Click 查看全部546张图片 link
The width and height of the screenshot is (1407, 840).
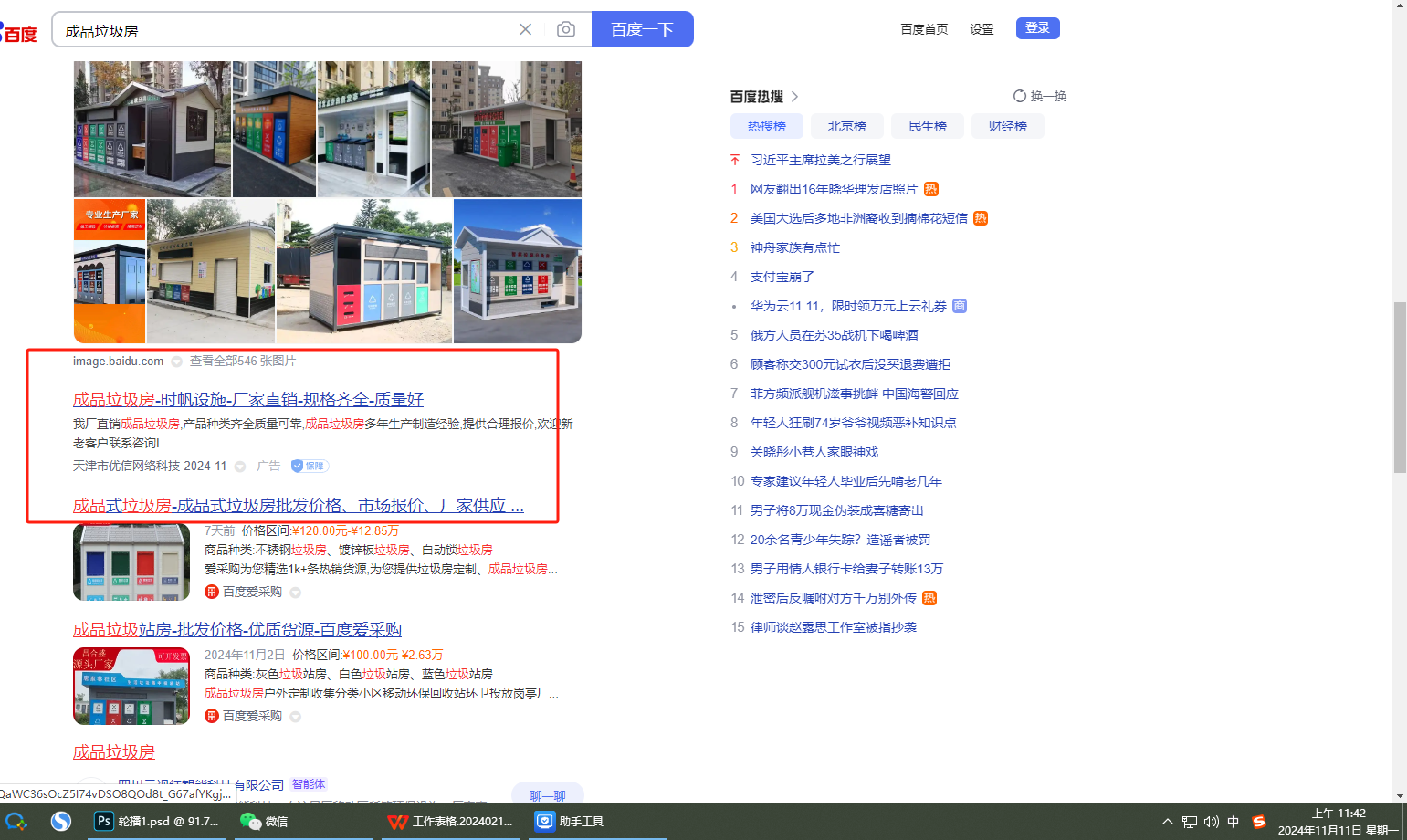click(x=243, y=361)
